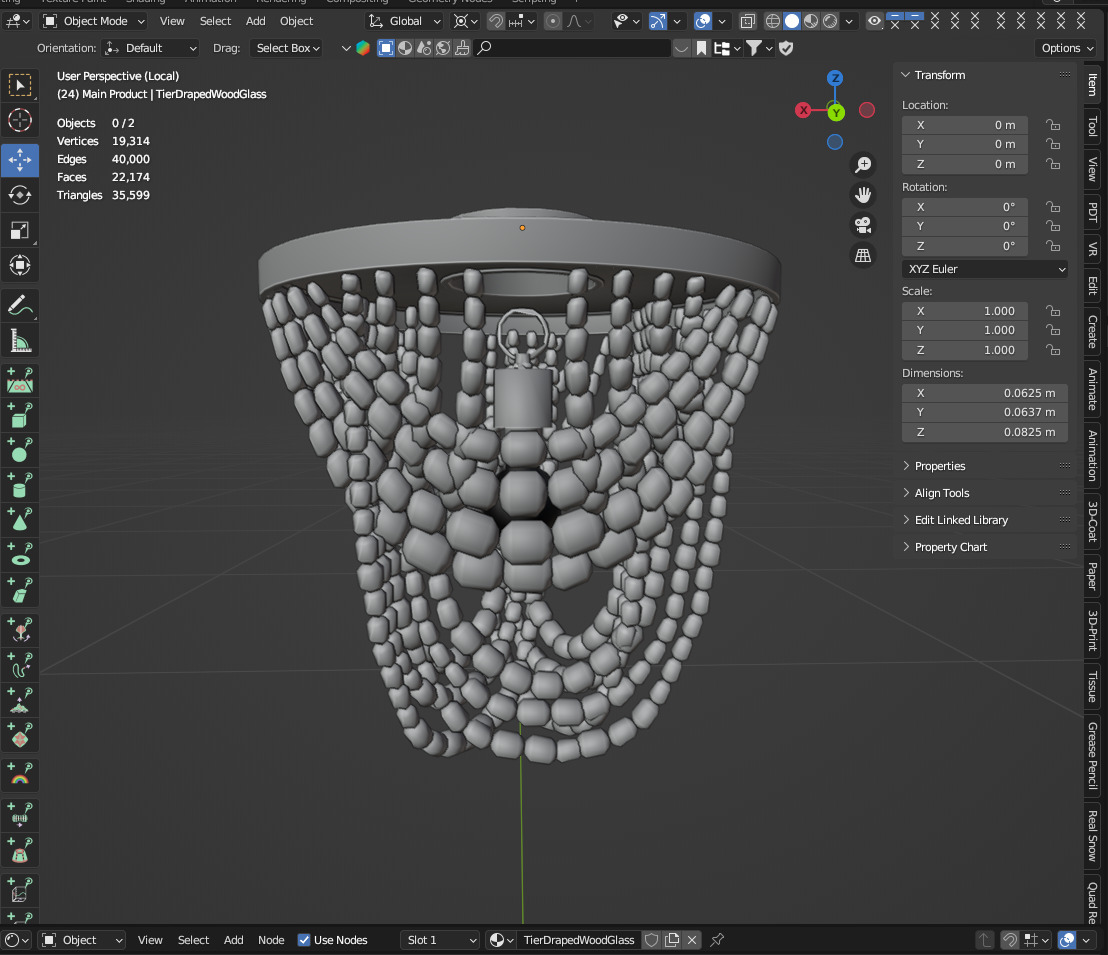Screen dimensions: 1108x955
Task: Switch to Solid viewport shading
Action: (x=792, y=21)
